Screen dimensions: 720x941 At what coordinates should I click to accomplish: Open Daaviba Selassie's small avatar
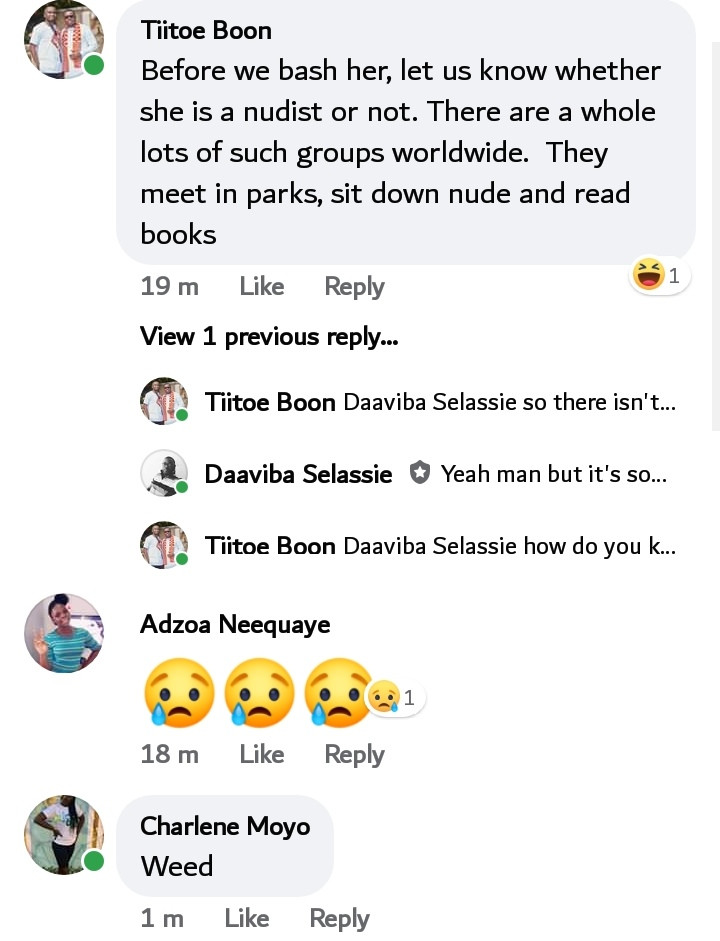[164, 473]
